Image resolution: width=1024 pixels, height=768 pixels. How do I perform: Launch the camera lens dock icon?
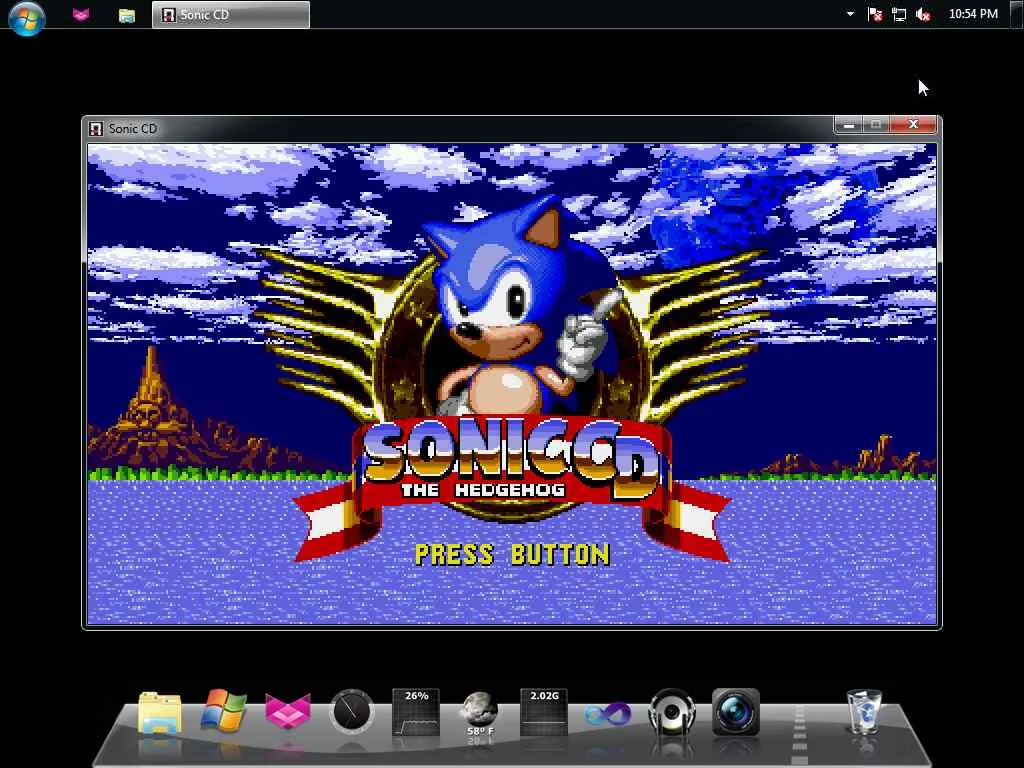click(x=736, y=712)
